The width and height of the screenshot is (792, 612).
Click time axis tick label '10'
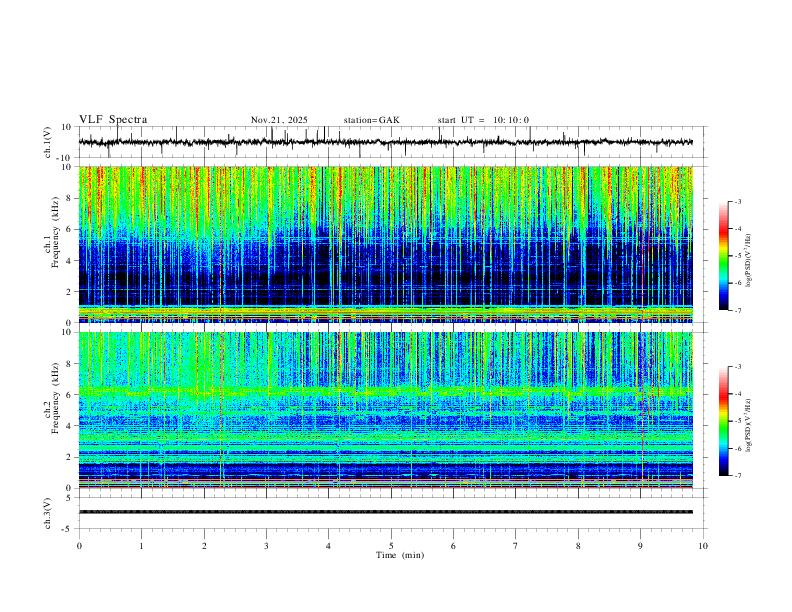(703, 546)
